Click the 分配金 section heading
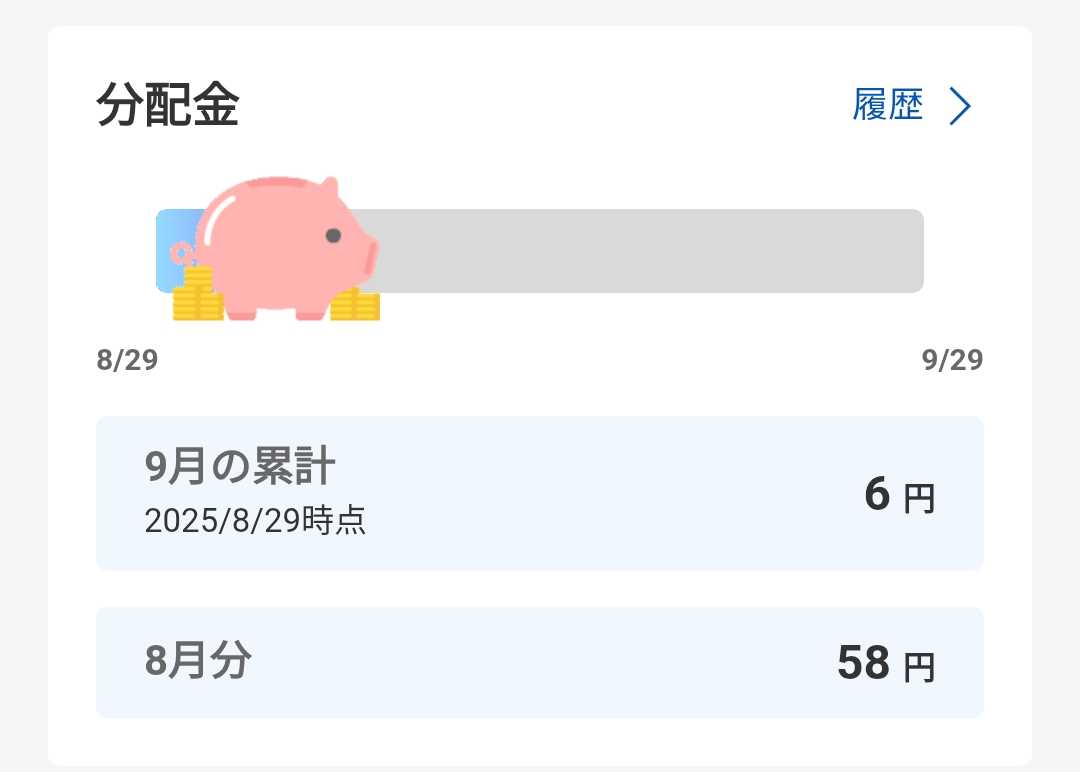 tap(167, 106)
